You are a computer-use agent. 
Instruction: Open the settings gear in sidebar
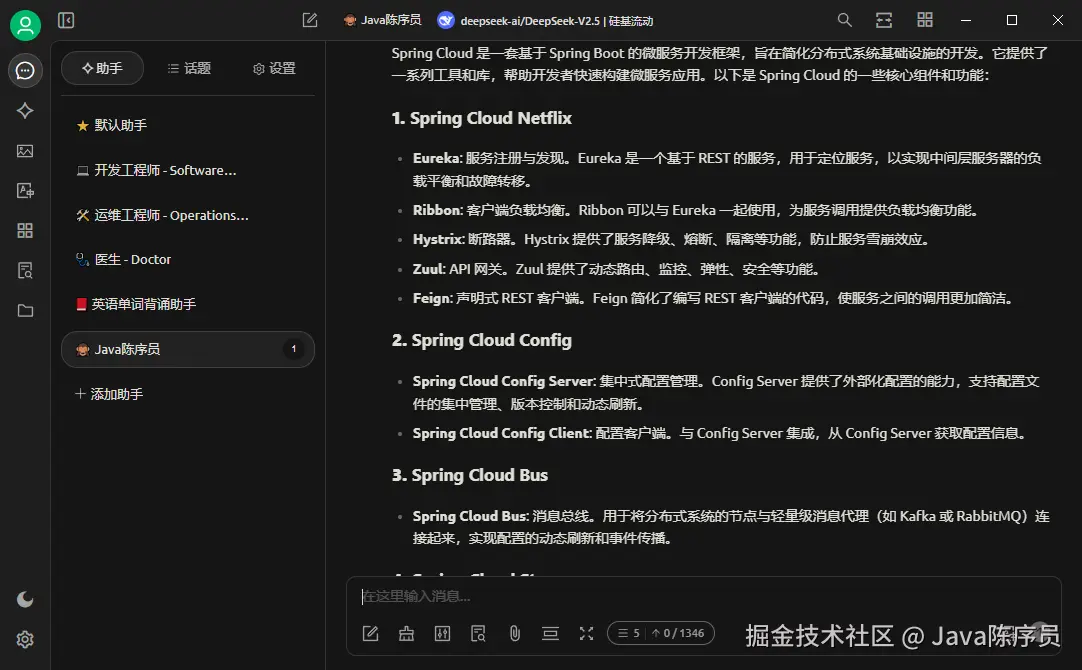point(25,640)
